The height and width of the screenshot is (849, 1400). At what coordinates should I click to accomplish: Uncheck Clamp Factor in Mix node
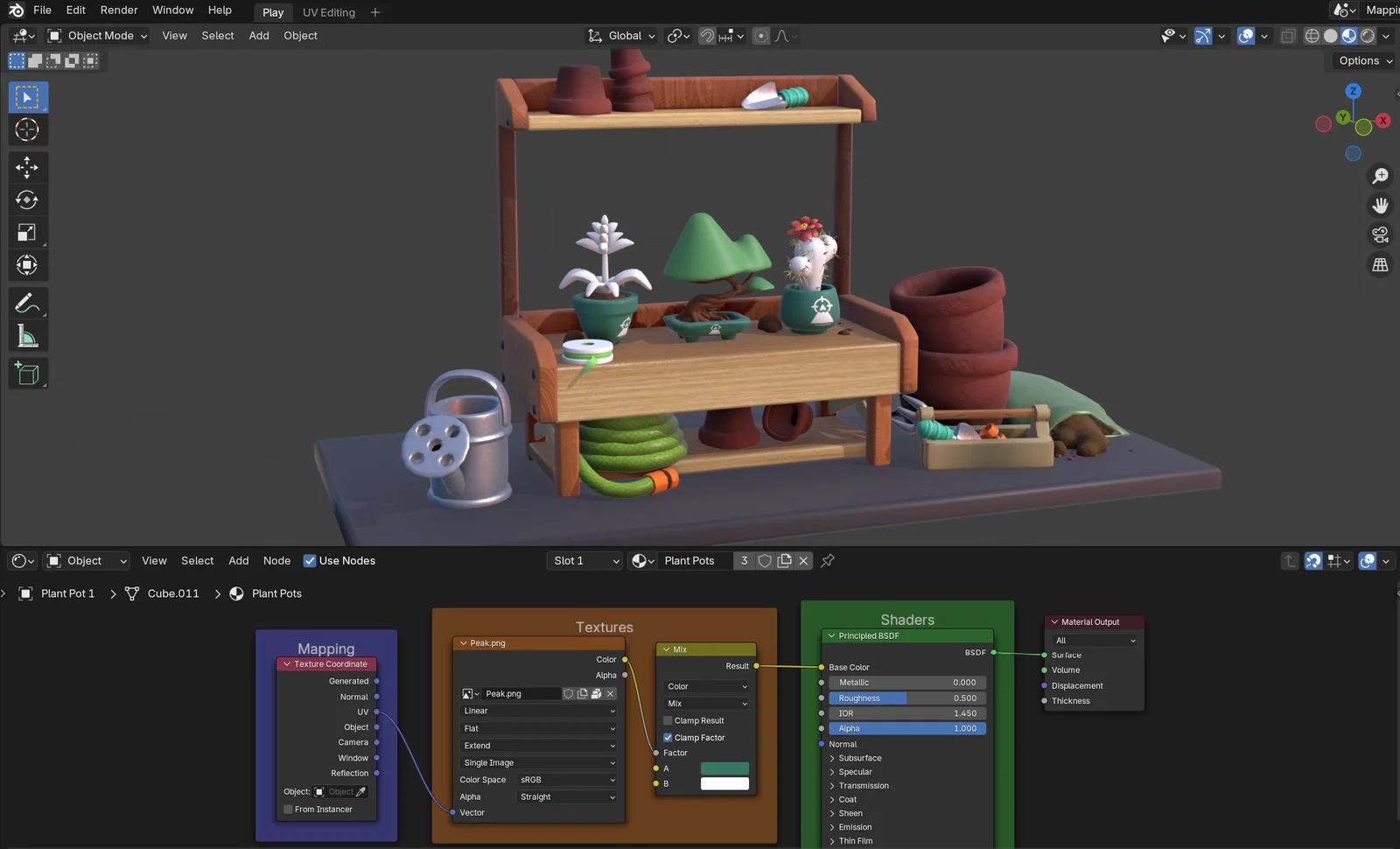coord(668,738)
